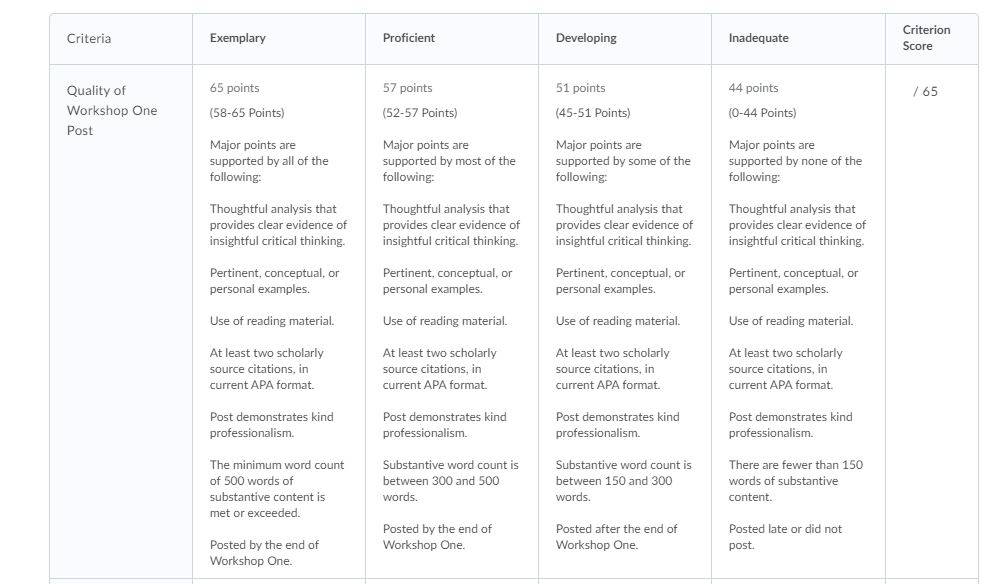Viewport: 997px width, 584px height.
Task: Click the (0-44 Points) range text
Action: pos(762,113)
